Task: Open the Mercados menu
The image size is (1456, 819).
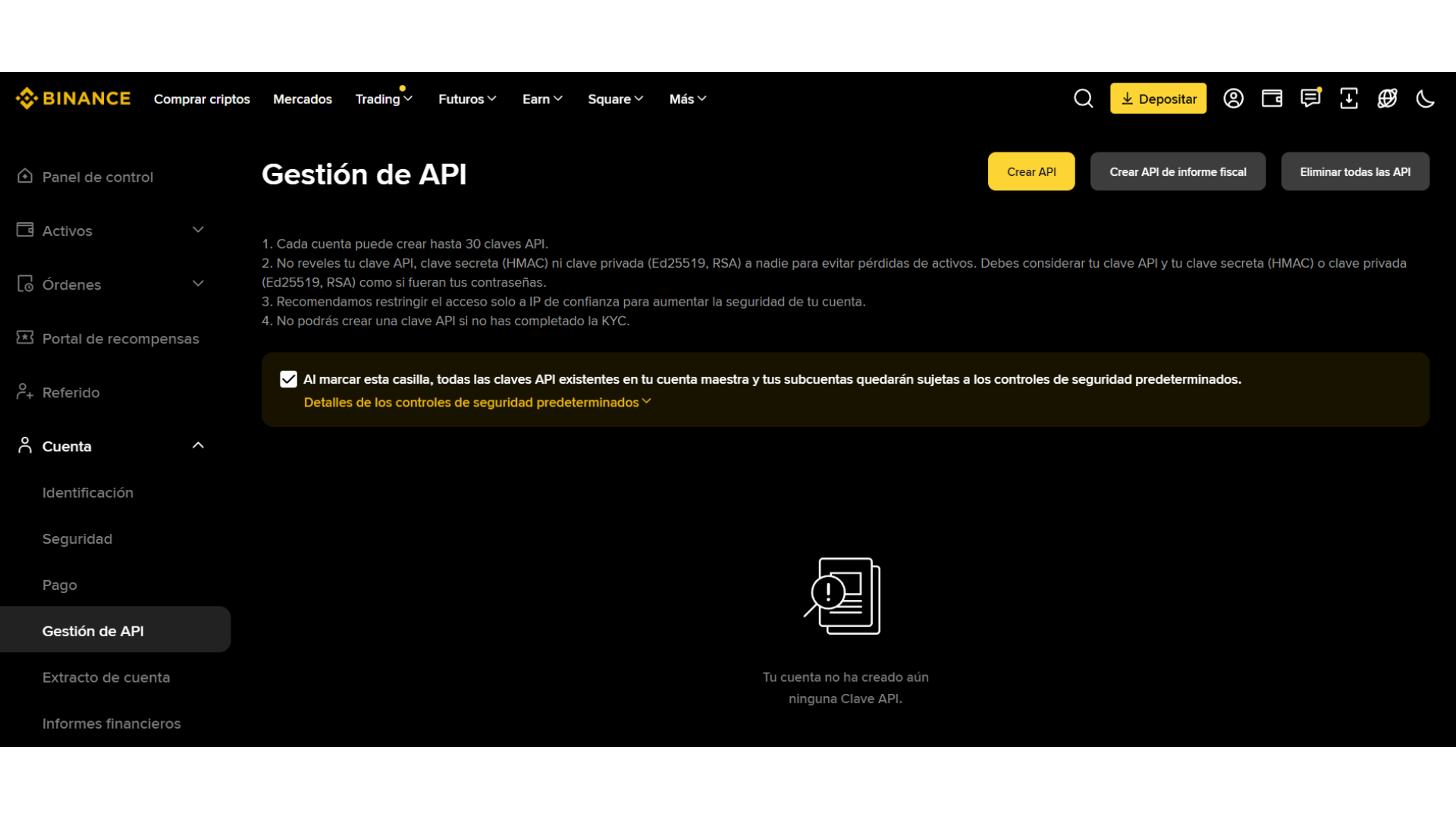Action: [x=302, y=99]
